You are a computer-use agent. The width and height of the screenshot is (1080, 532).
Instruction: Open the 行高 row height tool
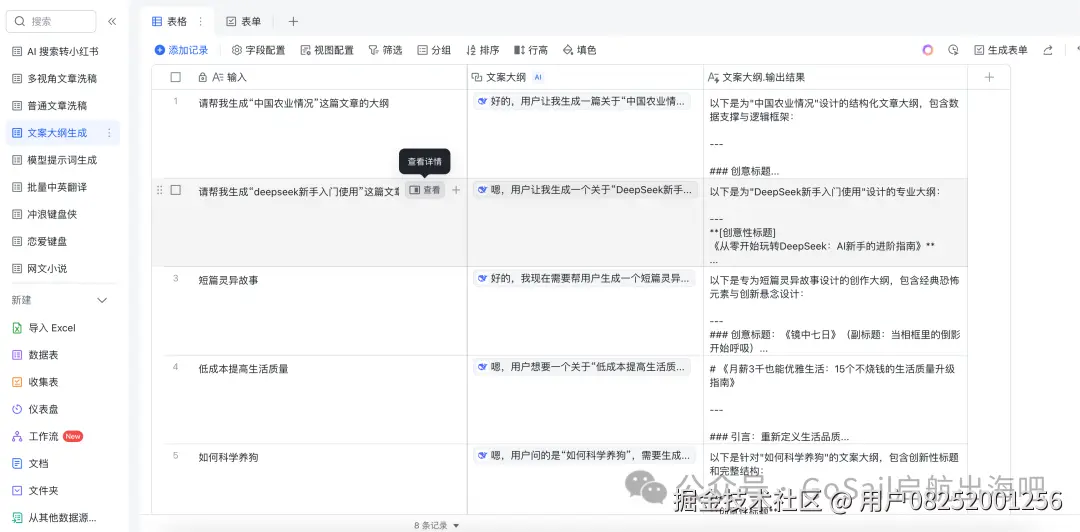coord(531,50)
